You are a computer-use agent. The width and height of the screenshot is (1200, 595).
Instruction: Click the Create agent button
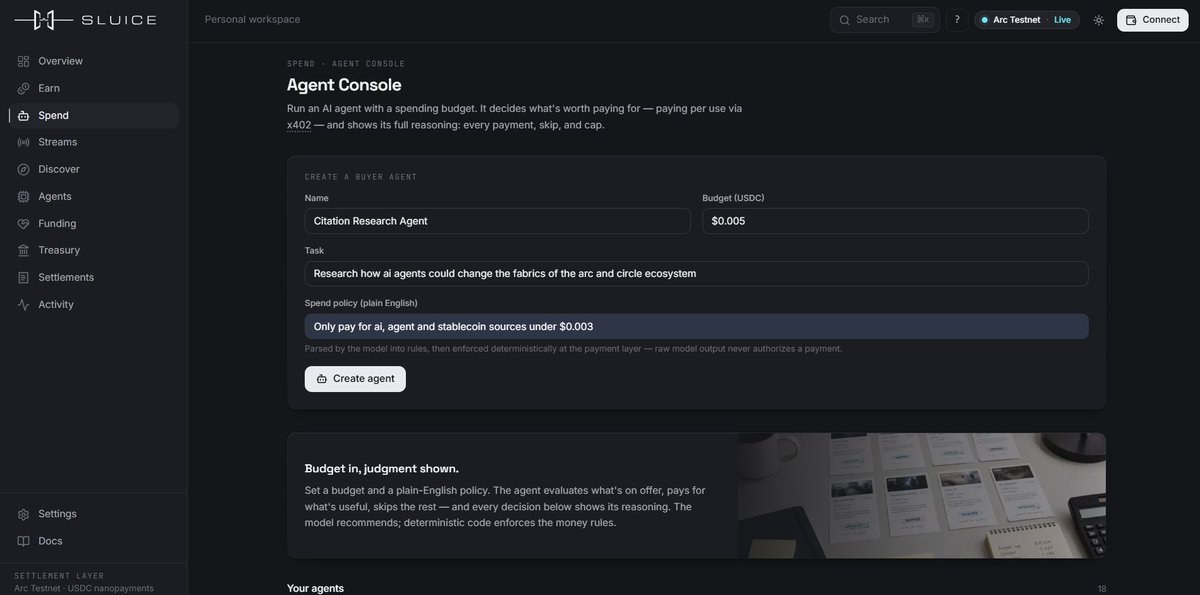(355, 379)
